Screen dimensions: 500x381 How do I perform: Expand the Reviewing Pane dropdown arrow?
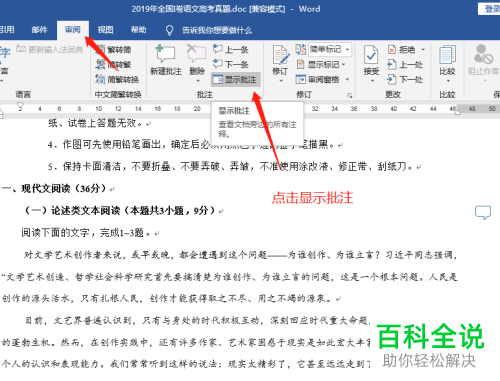(347, 79)
